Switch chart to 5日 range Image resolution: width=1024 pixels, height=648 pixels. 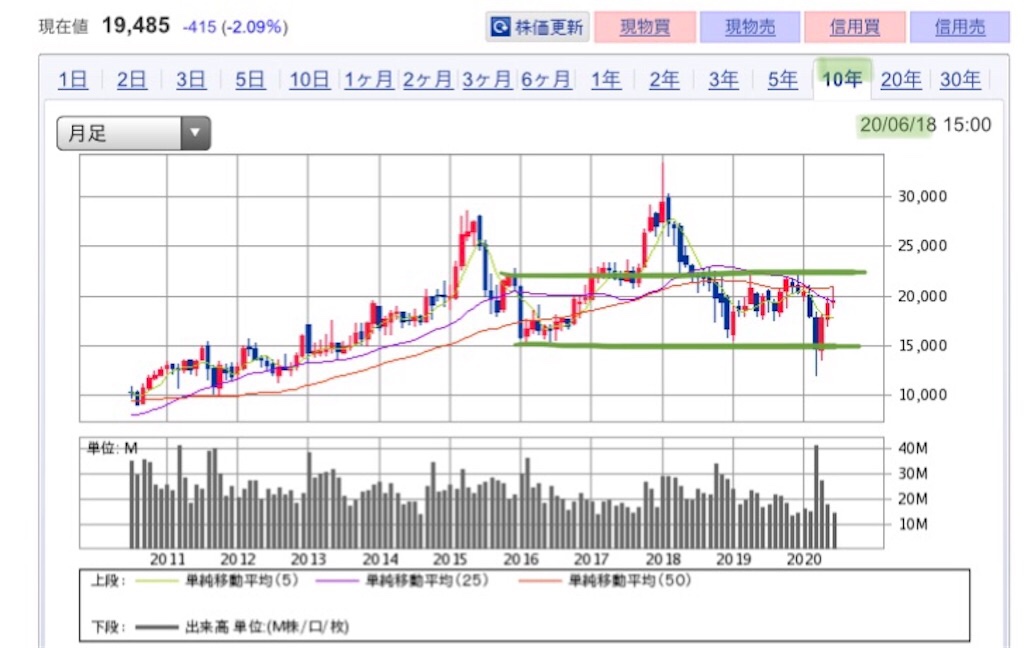(x=249, y=80)
